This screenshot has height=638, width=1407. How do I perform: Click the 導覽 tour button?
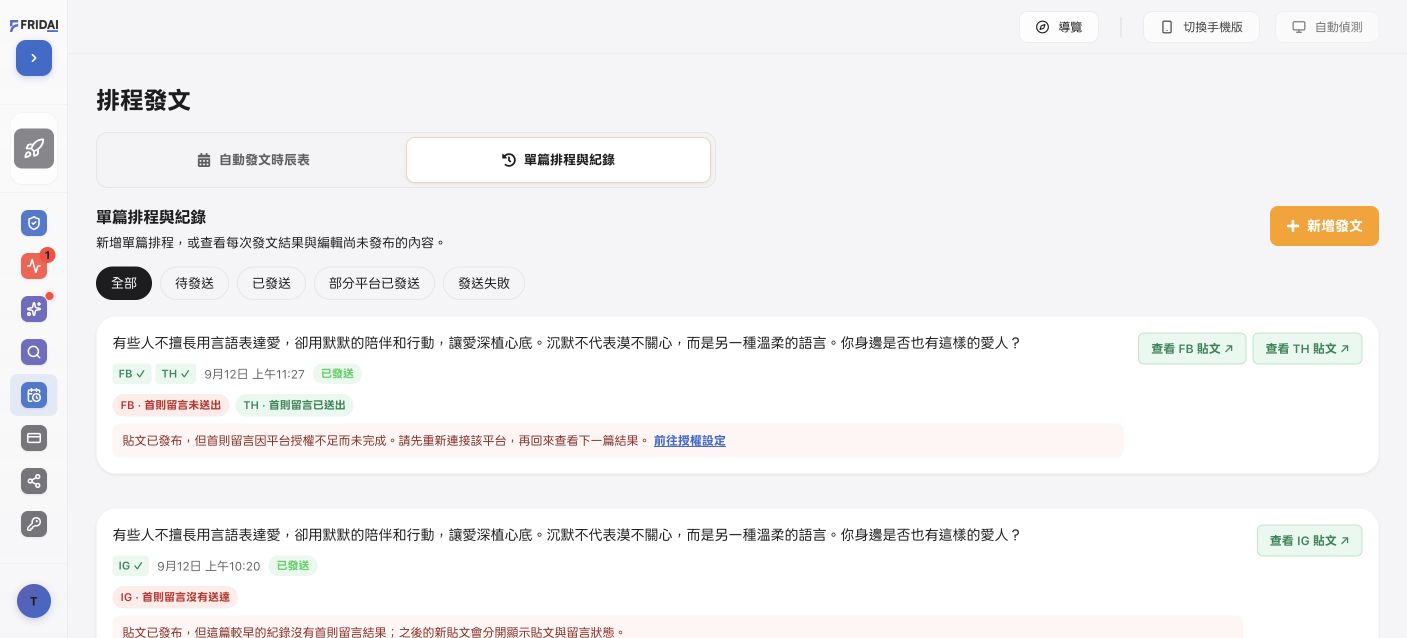tap(1059, 27)
